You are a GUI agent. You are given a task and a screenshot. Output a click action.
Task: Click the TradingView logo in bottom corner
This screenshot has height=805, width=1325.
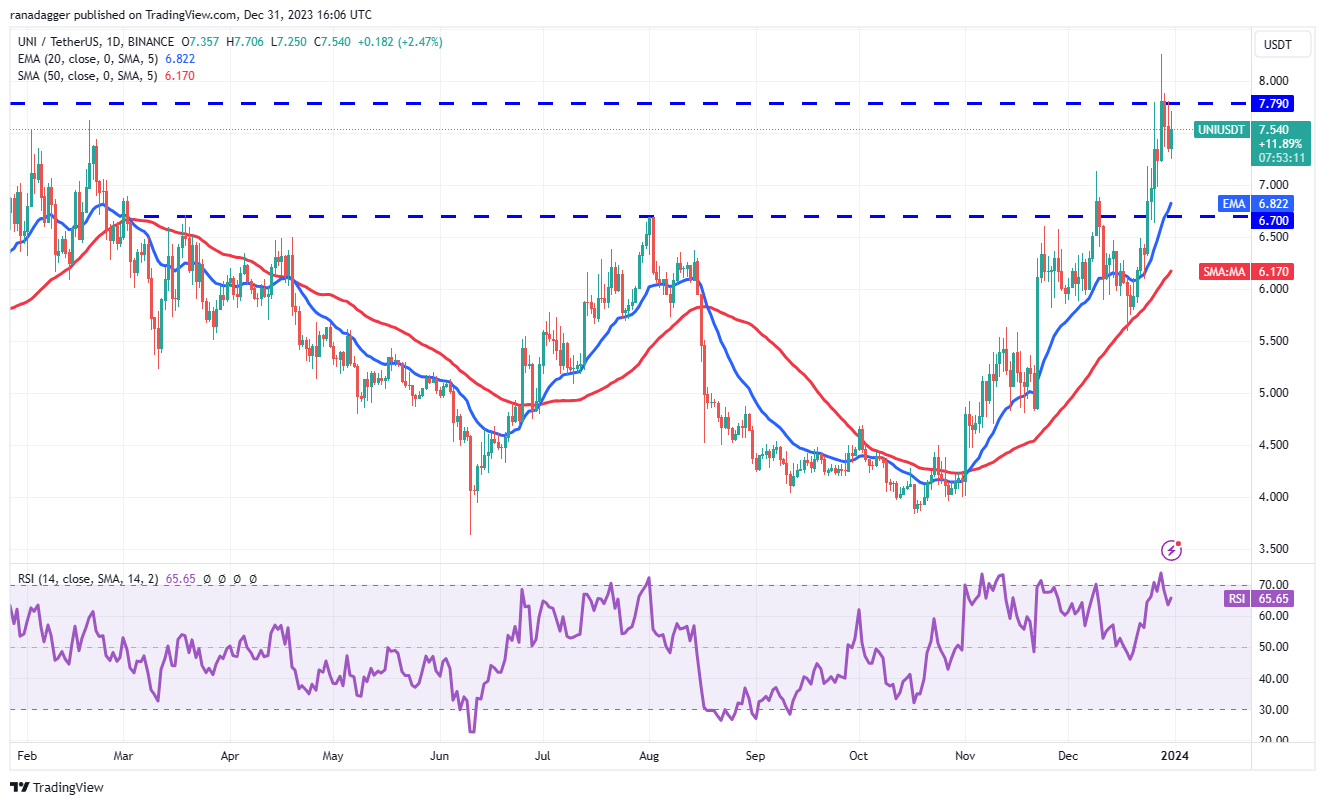tap(57, 787)
